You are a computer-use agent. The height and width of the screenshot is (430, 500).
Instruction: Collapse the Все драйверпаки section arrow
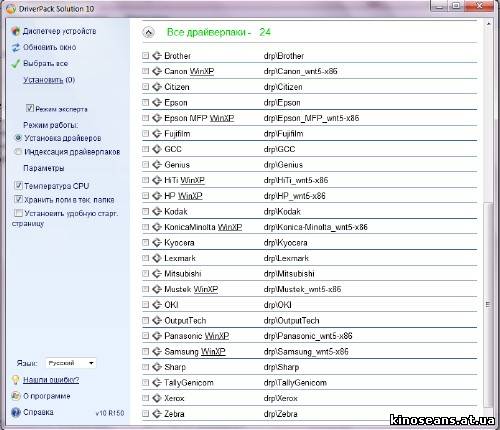pyautogui.click(x=148, y=32)
